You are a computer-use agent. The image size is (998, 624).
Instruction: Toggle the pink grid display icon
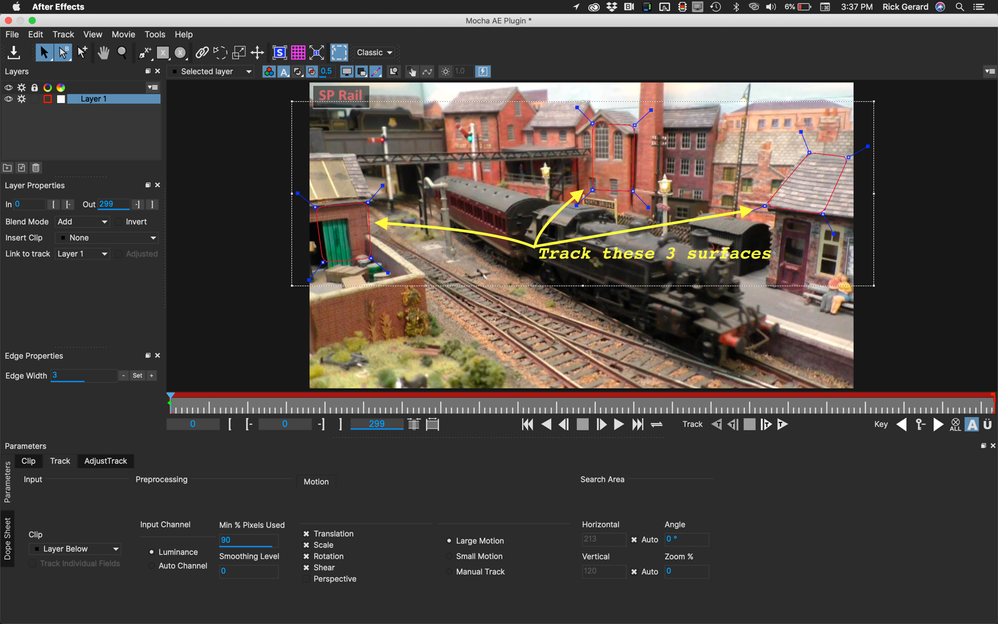[x=298, y=52]
